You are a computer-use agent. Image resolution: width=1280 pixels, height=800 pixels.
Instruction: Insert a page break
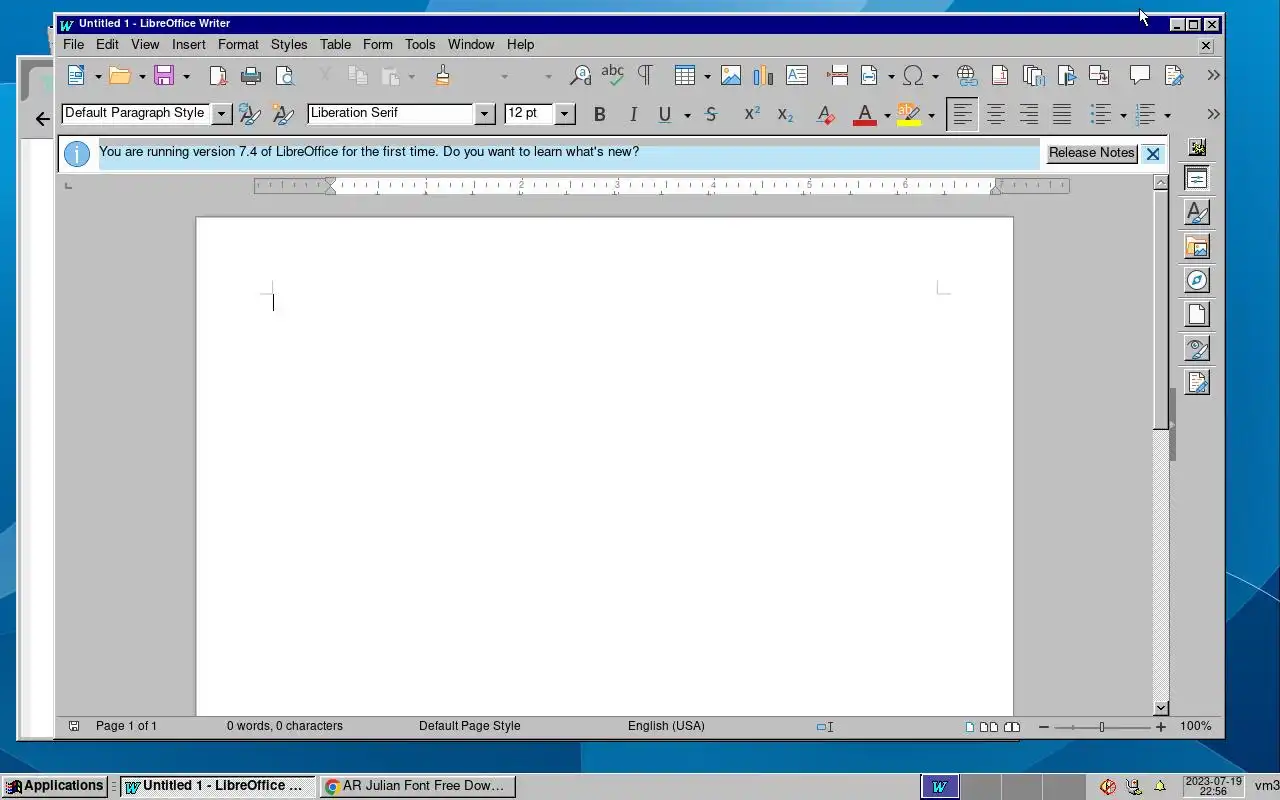(x=838, y=75)
